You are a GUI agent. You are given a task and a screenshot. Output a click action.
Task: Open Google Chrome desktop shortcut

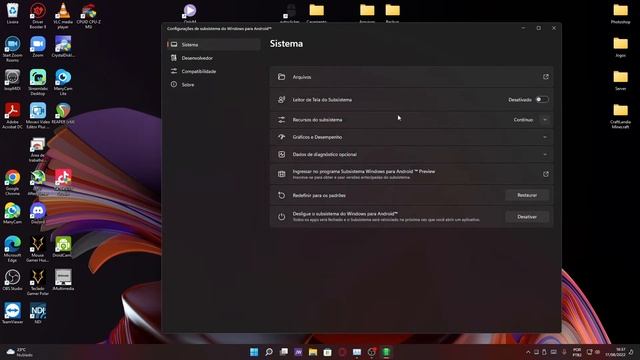(x=12, y=182)
